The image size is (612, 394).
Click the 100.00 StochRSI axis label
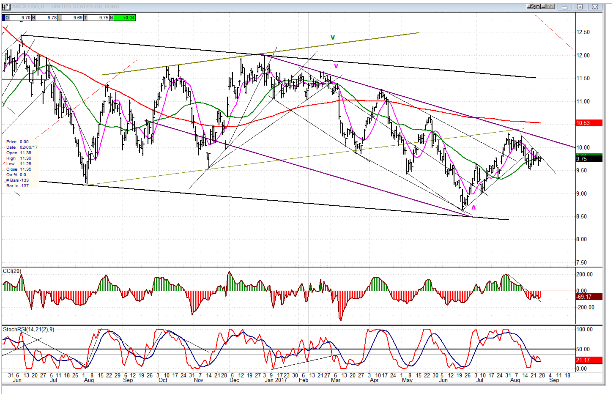[585, 330]
